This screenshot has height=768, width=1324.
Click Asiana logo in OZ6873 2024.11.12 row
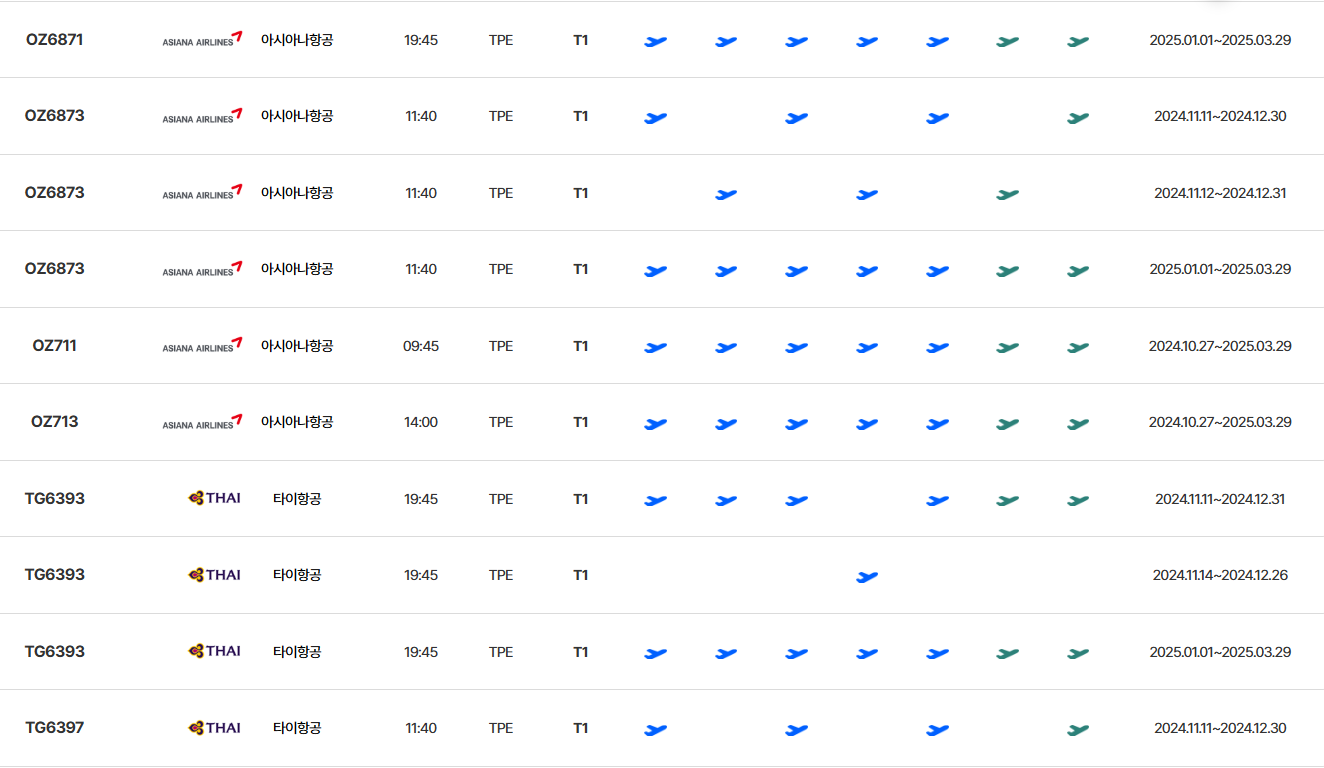pyautogui.click(x=202, y=193)
